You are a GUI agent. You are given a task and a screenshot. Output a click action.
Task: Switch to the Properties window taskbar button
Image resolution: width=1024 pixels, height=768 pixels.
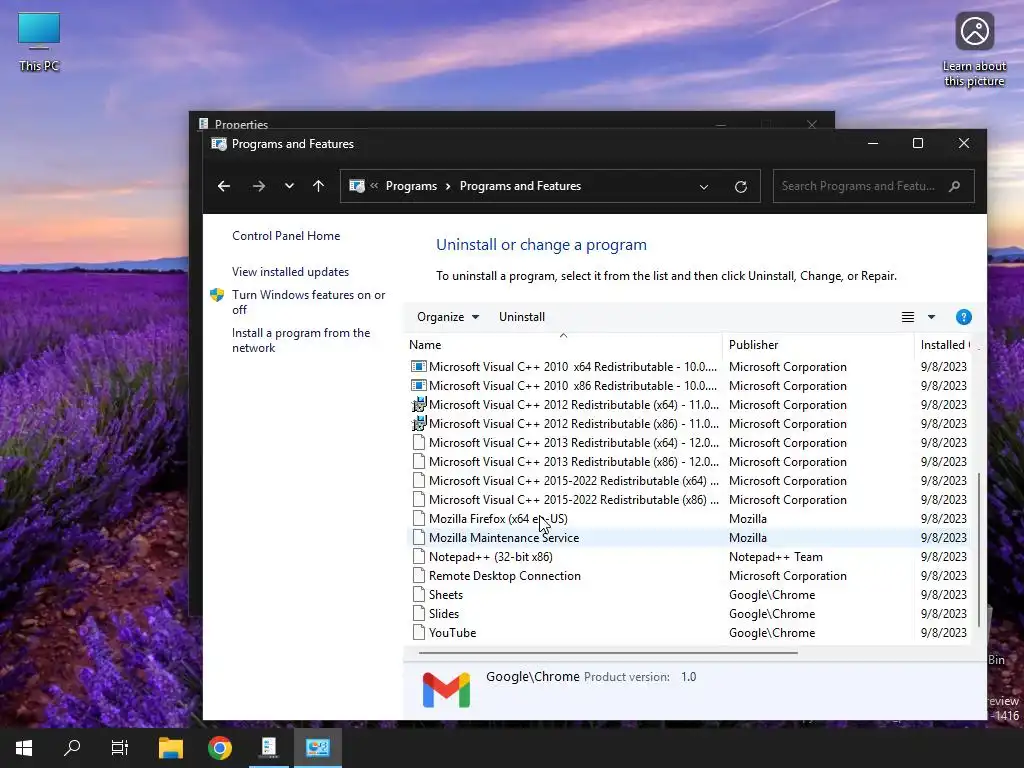(x=268, y=748)
